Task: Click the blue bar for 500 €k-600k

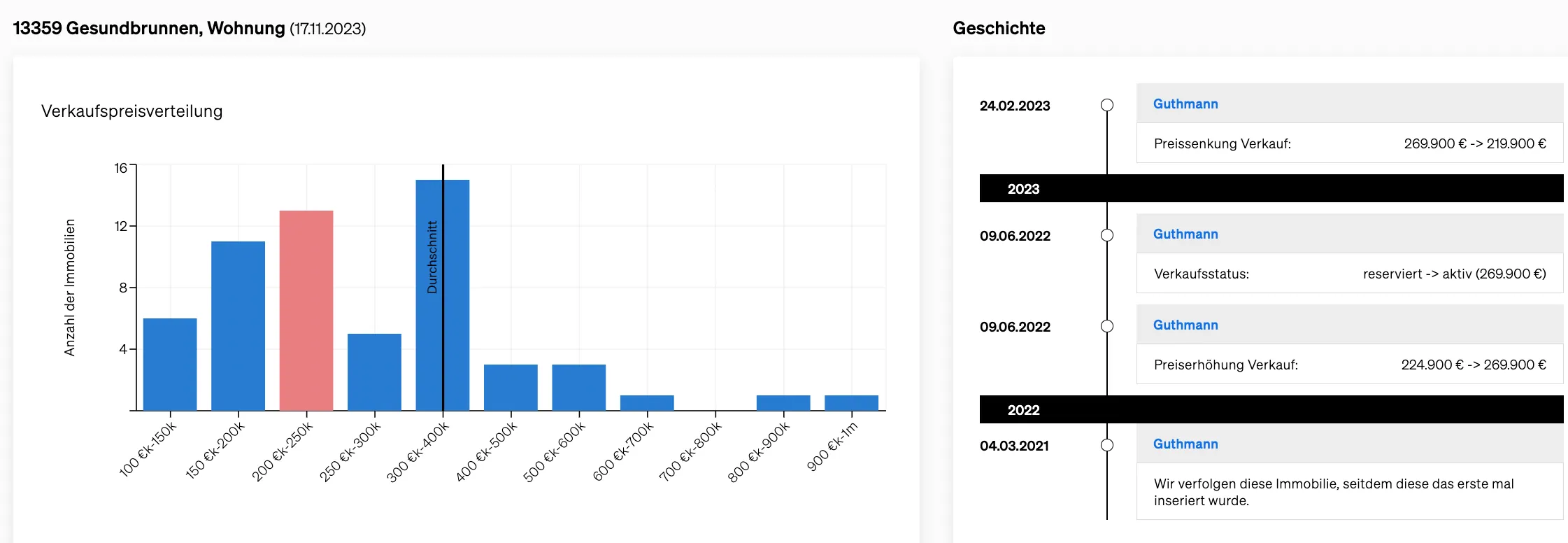Action: [579, 388]
